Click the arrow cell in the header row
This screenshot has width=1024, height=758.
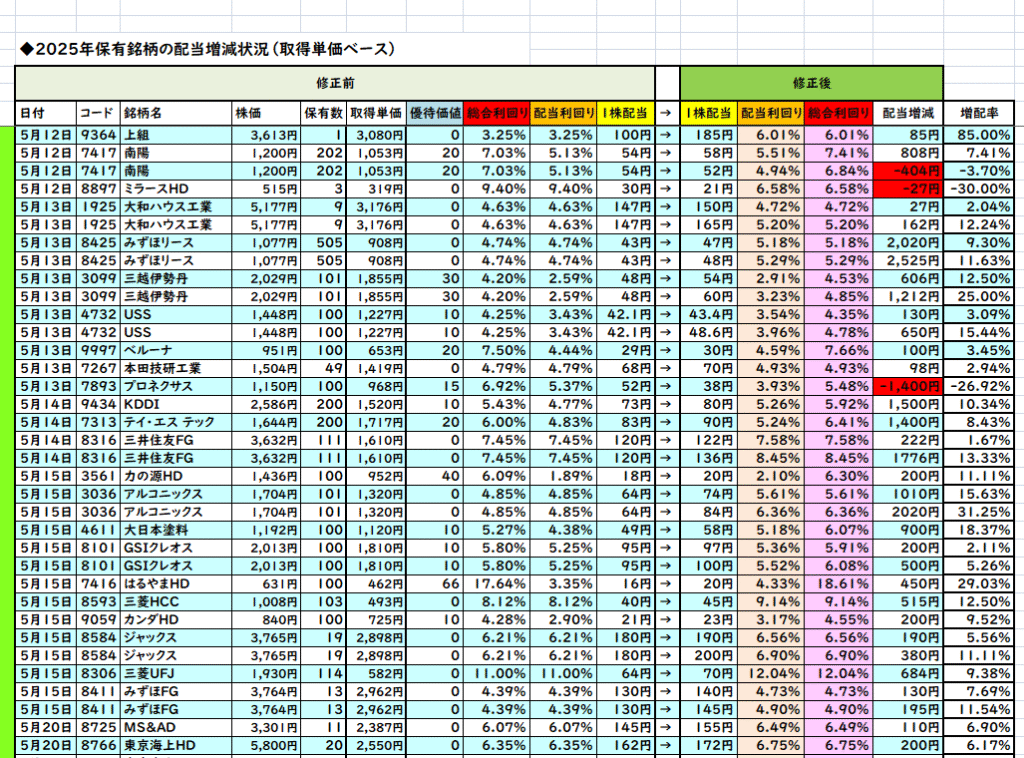666,113
